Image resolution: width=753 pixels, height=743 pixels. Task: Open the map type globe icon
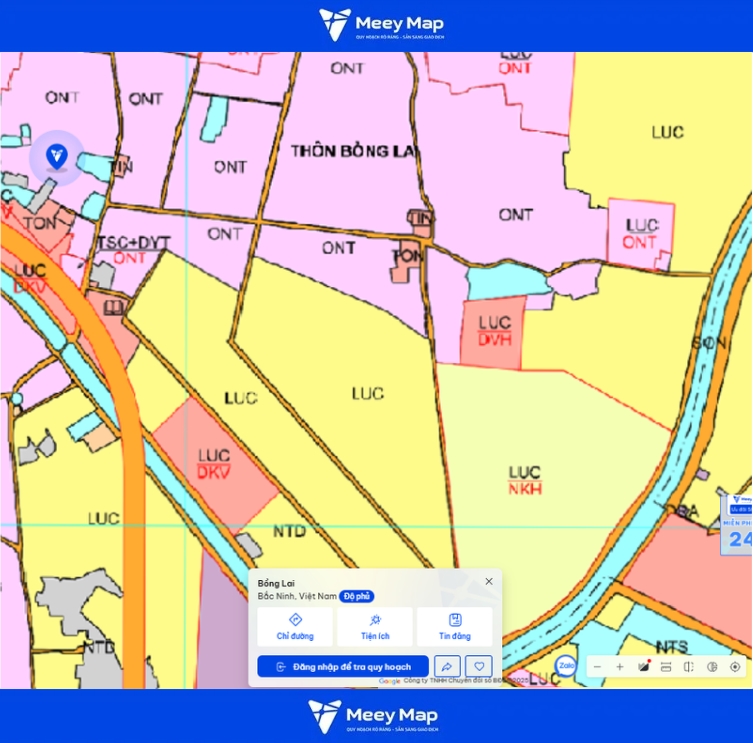click(712, 667)
